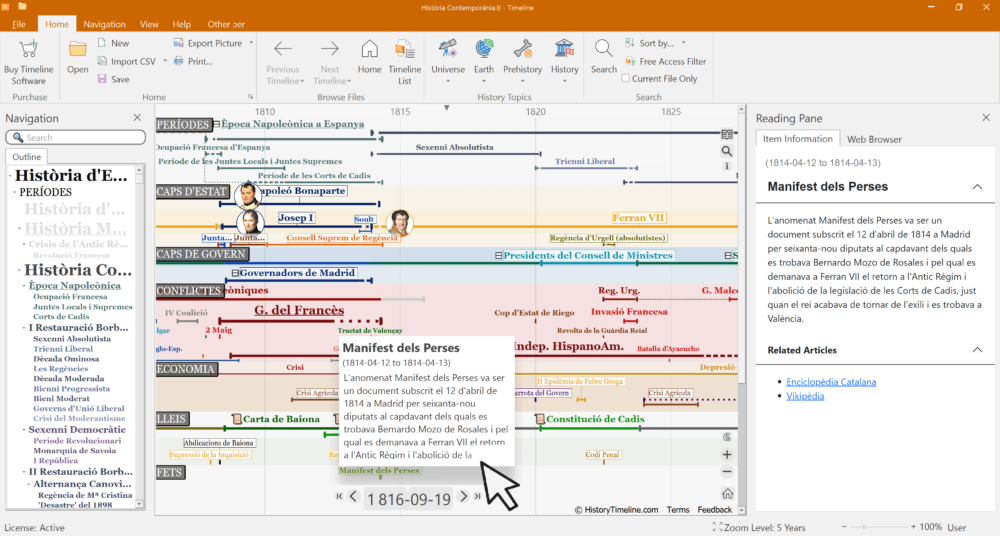This screenshot has height=536, width=1000.
Task: Open the Universe history topic
Action: tap(448, 61)
